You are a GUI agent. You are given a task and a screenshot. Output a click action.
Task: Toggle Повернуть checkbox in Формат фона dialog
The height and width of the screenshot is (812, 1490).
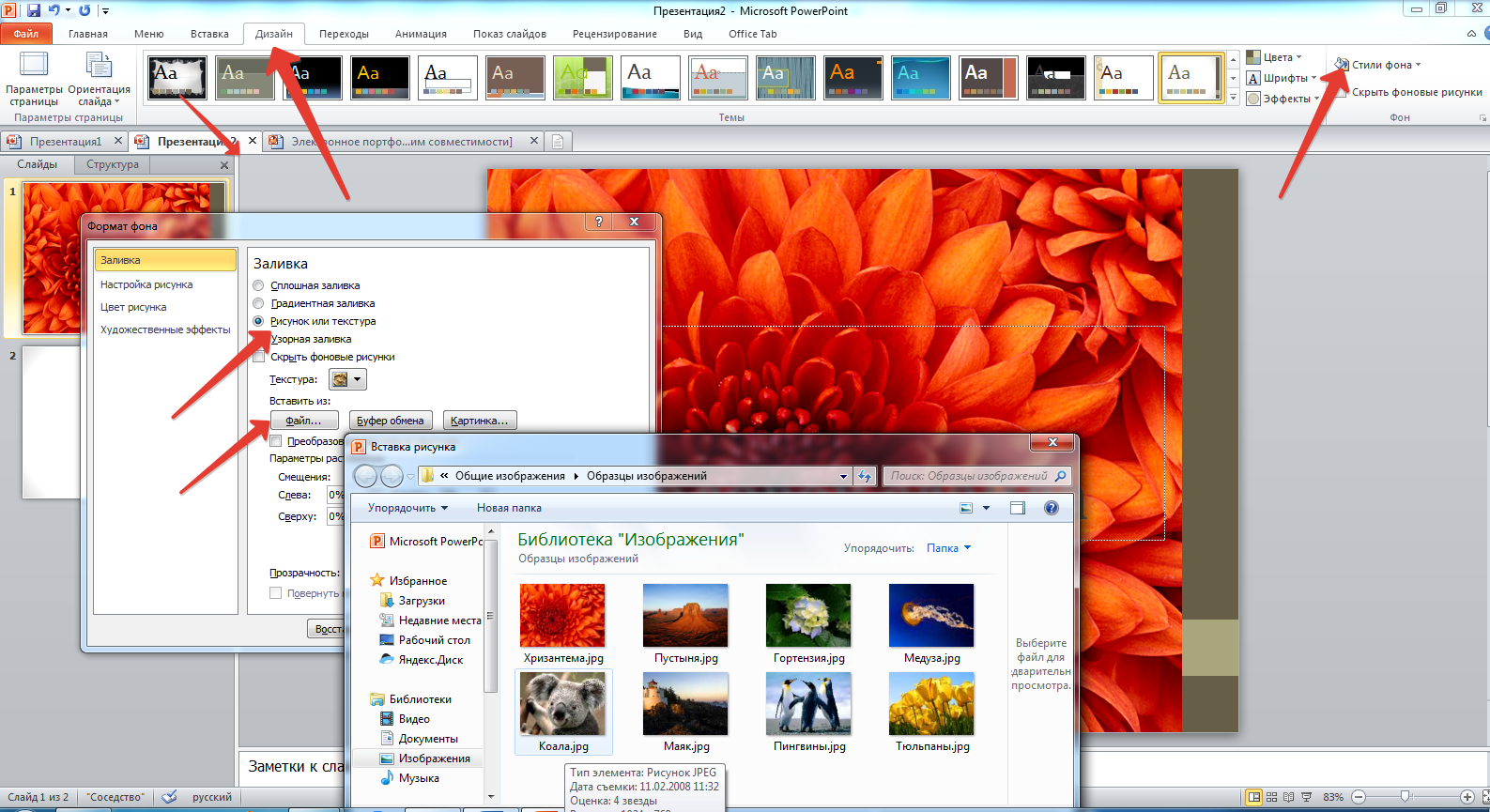[275, 593]
